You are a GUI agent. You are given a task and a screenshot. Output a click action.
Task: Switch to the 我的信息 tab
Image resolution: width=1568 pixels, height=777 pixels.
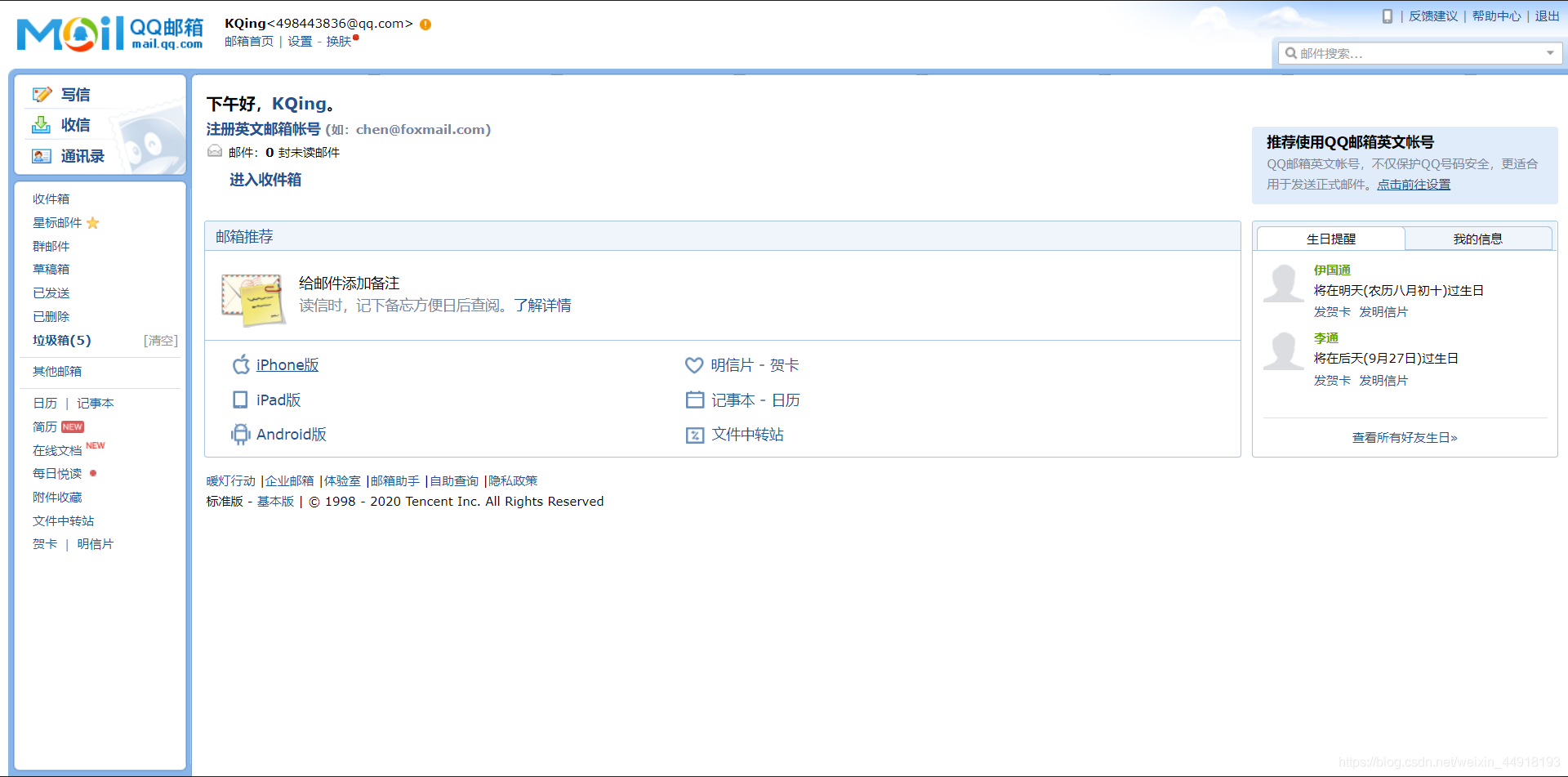point(1477,239)
